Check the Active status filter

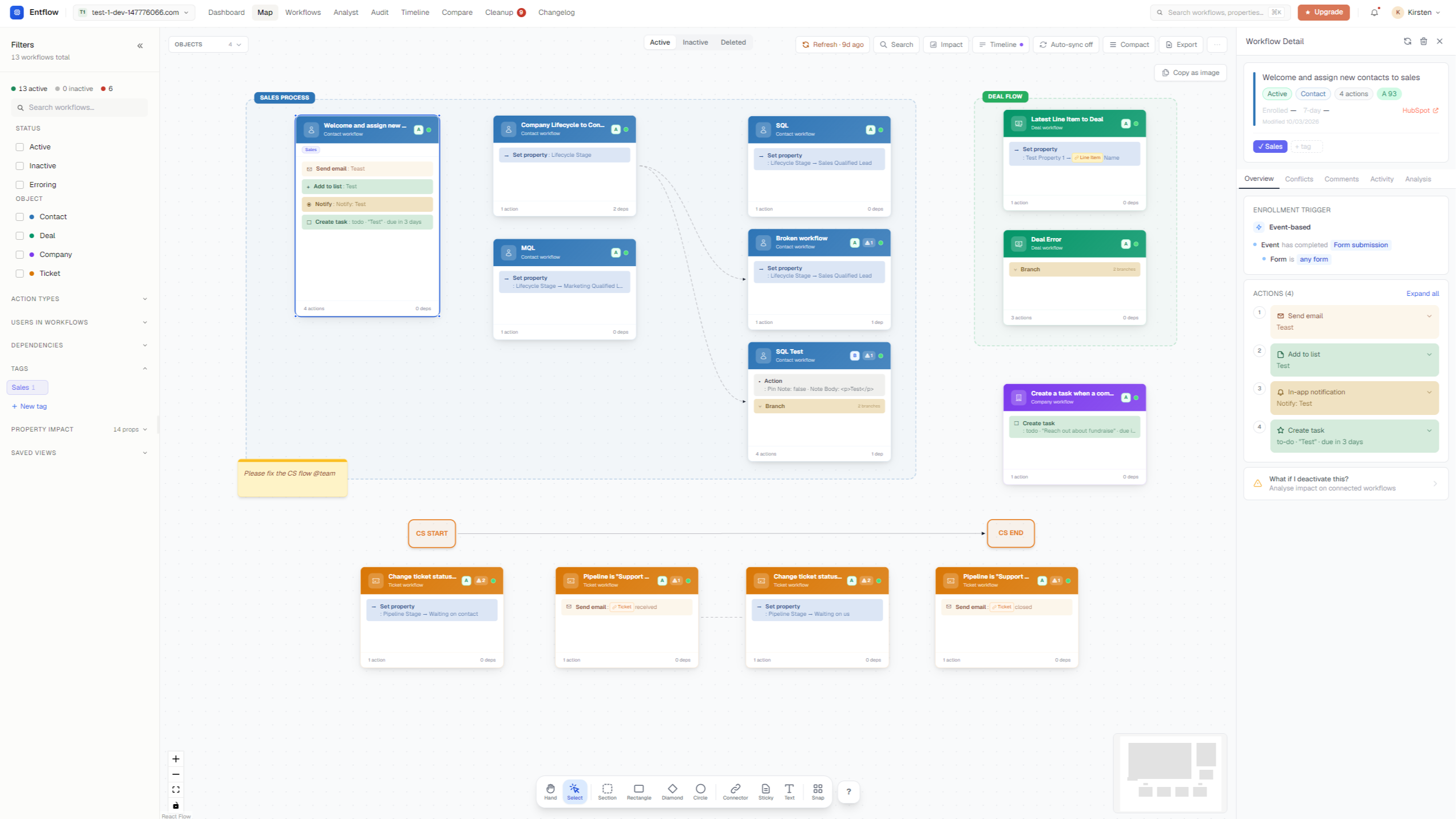[x=19, y=147]
